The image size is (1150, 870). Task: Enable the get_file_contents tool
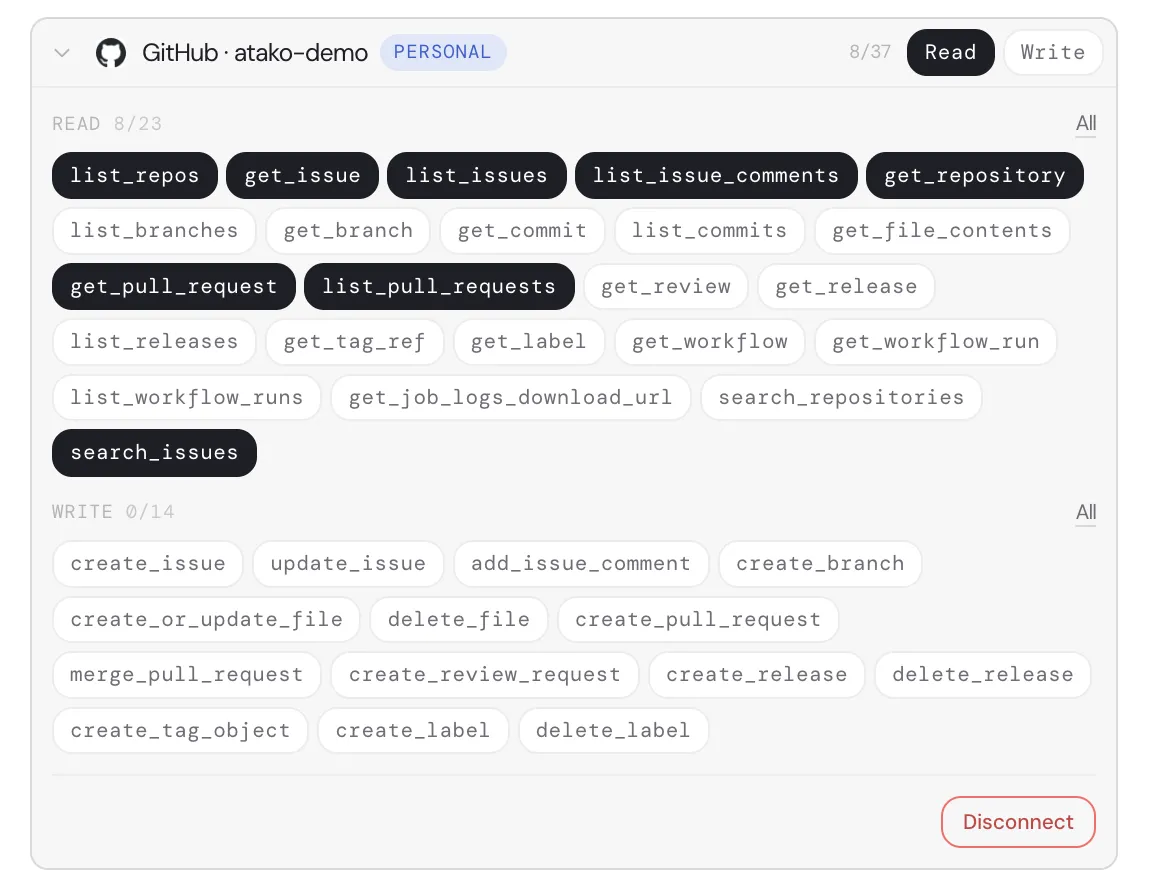tap(942, 231)
